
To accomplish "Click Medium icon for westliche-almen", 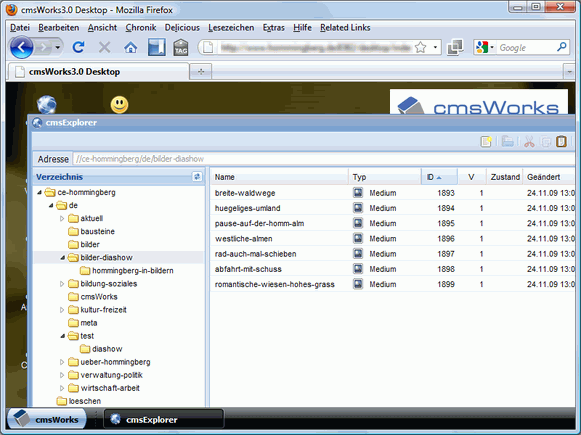I will [x=358, y=238].
